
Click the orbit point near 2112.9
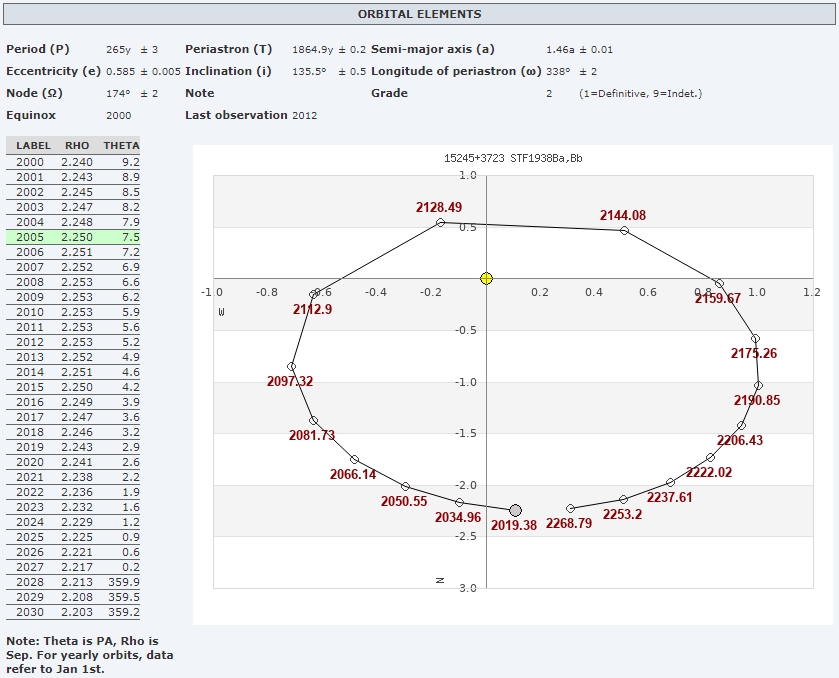[315, 294]
